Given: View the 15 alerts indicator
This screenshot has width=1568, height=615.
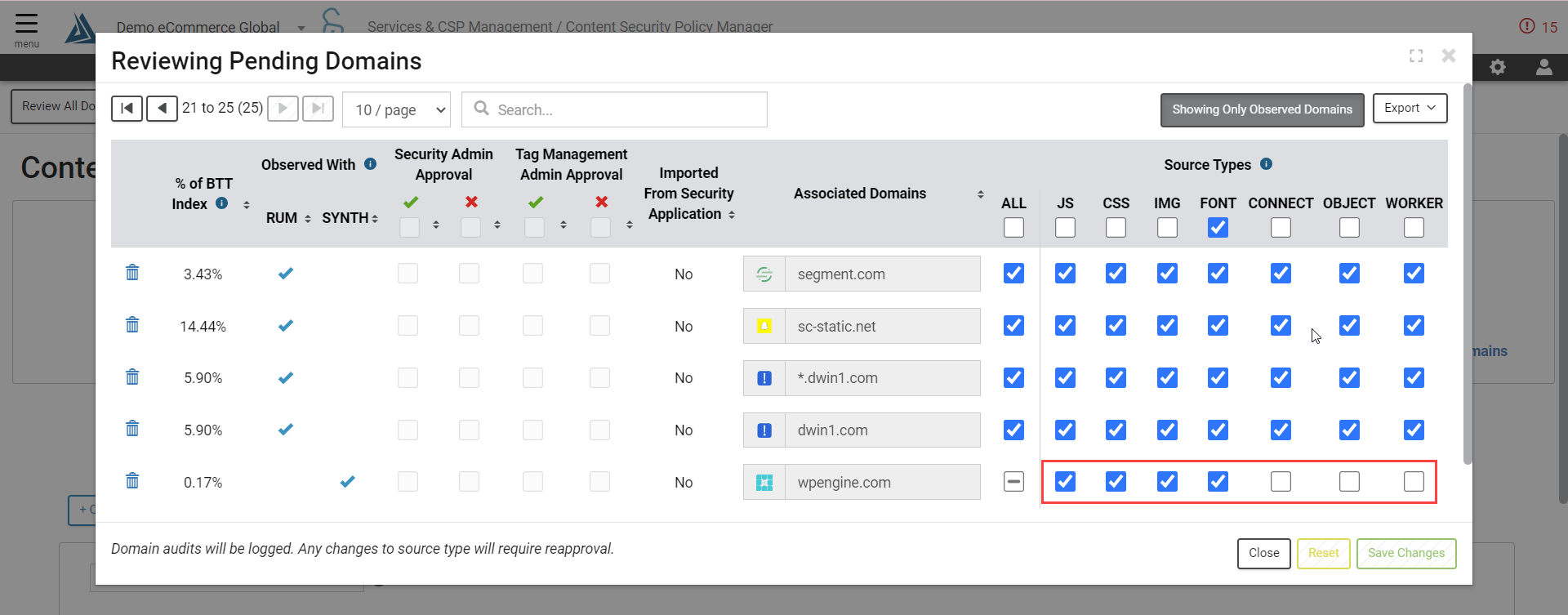Looking at the screenshot, I should pyautogui.click(x=1538, y=27).
